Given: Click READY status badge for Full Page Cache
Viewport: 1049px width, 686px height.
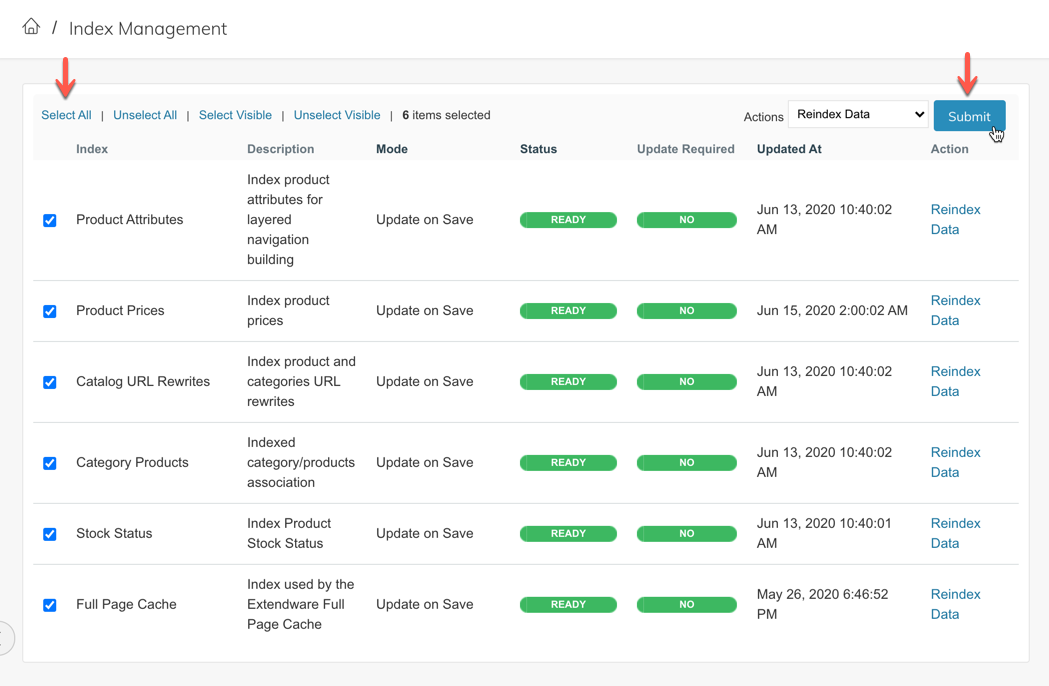Looking at the screenshot, I should (568, 604).
